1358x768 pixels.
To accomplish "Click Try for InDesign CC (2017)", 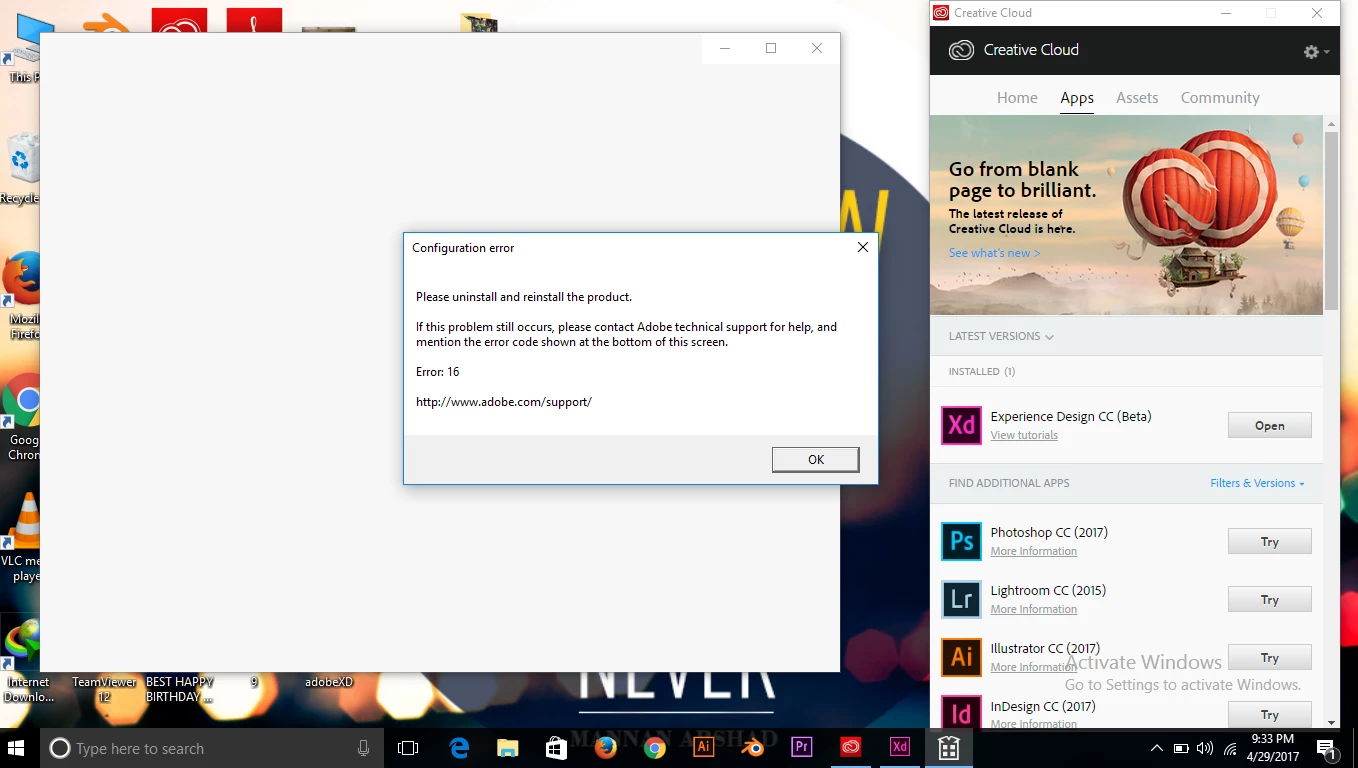I will 1269,714.
